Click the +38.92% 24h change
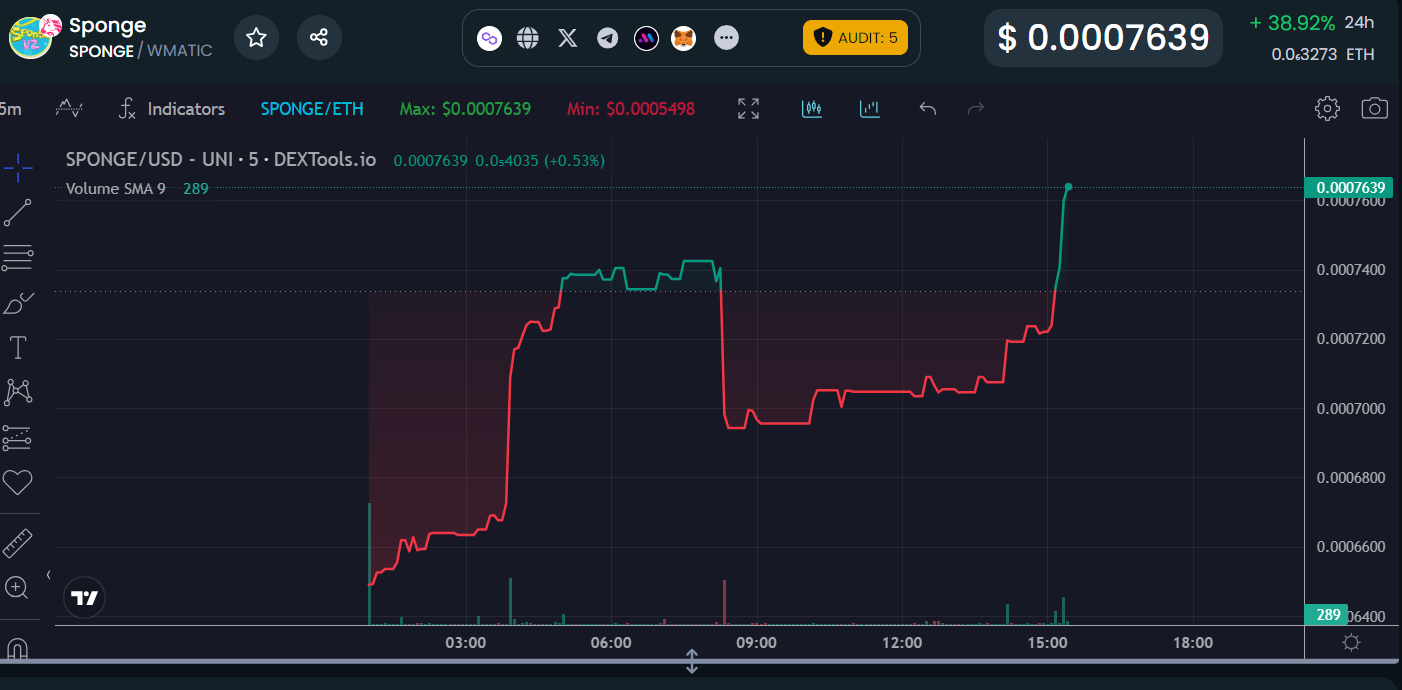This screenshot has height=690, width=1402. [1292, 22]
